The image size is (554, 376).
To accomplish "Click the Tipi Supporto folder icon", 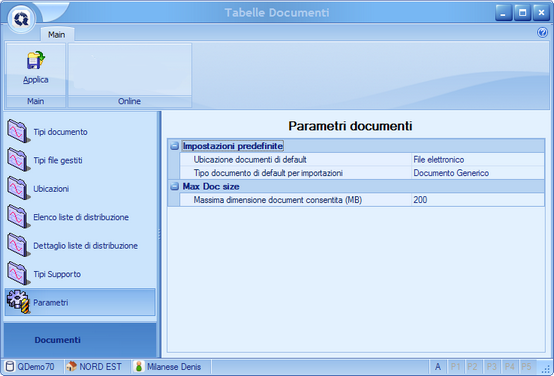I will (x=18, y=274).
